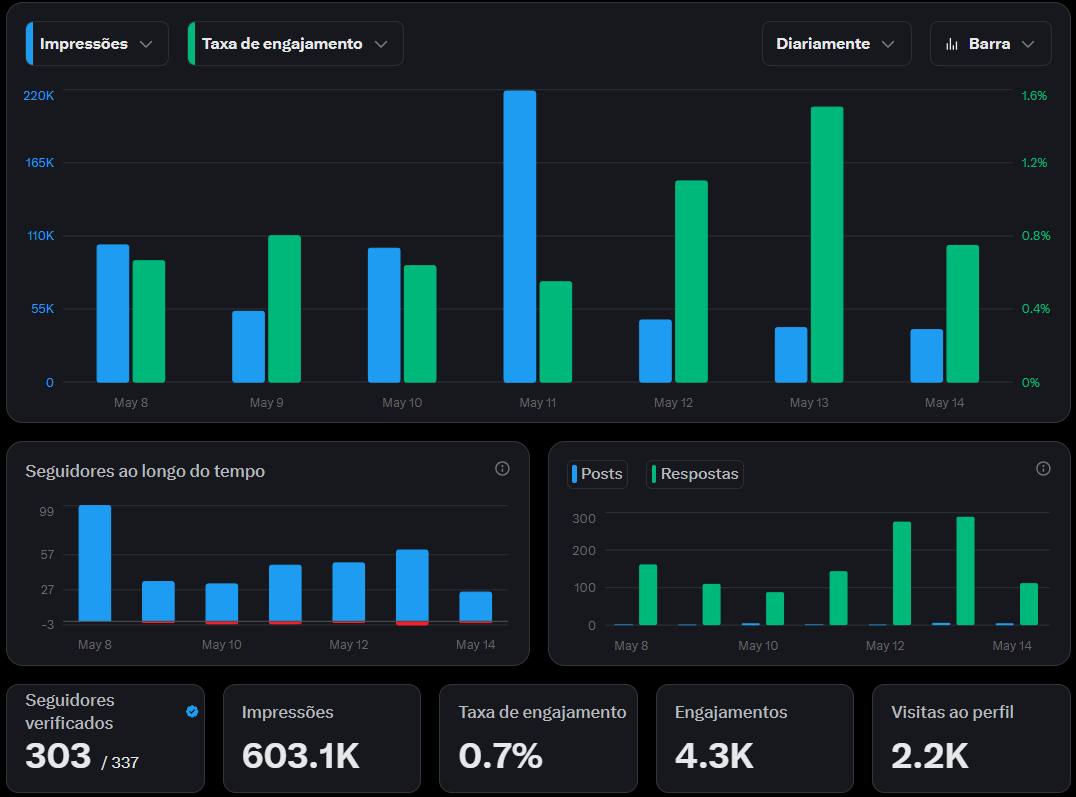Click the bar chart icon beside Barra
The width and height of the screenshot is (1076, 797).
point(952,45)
